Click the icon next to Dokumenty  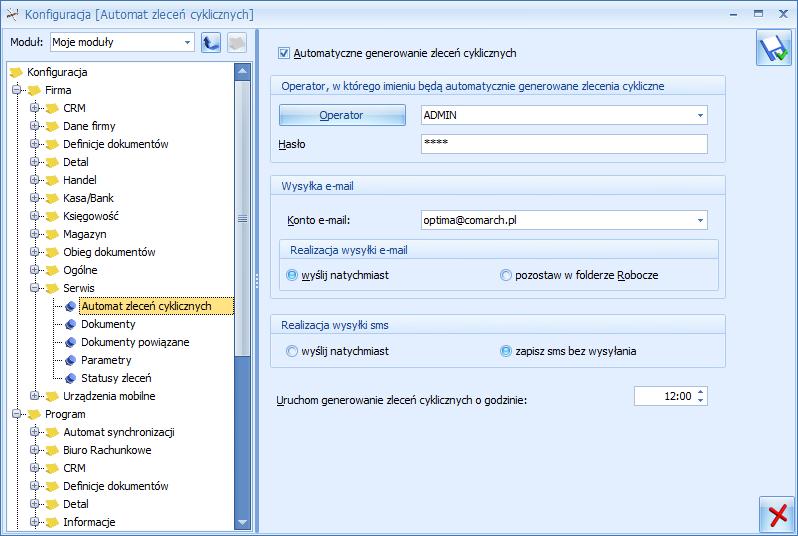(71, 324)
